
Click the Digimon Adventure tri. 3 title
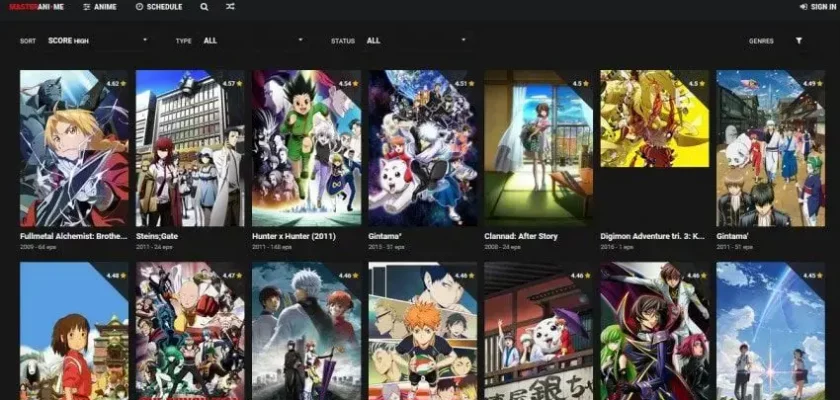pos(652,236)
